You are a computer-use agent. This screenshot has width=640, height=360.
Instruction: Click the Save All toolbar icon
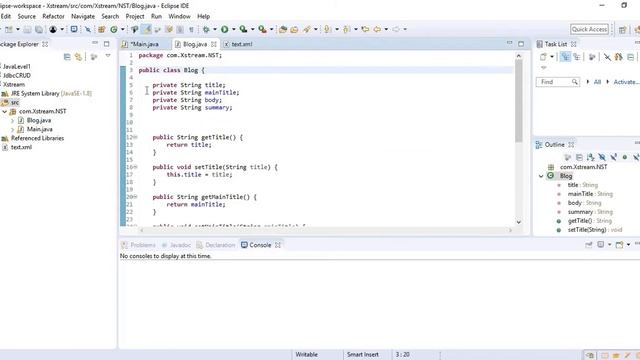(39, 29)
